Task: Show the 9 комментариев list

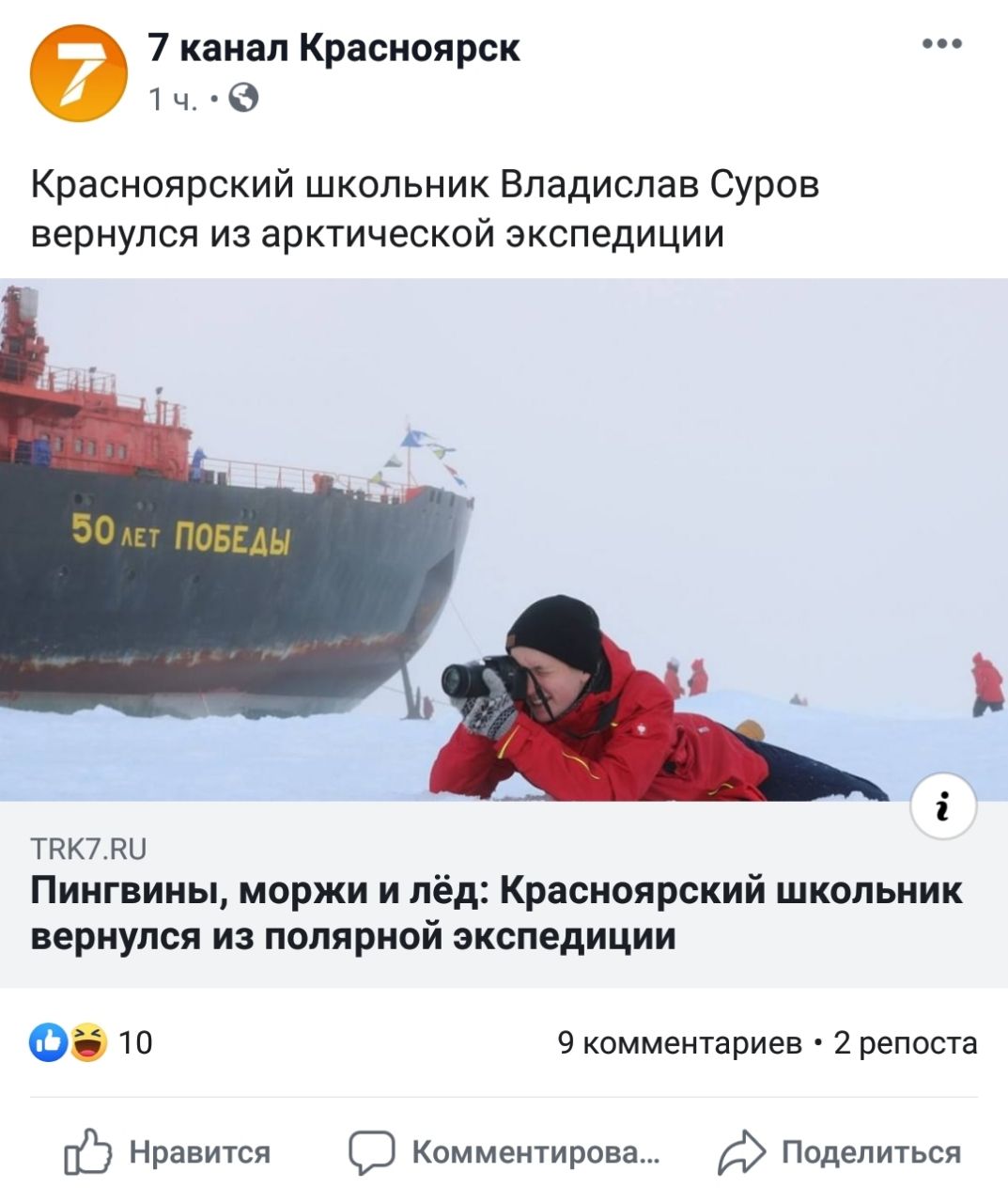Action: point(680,1043)
